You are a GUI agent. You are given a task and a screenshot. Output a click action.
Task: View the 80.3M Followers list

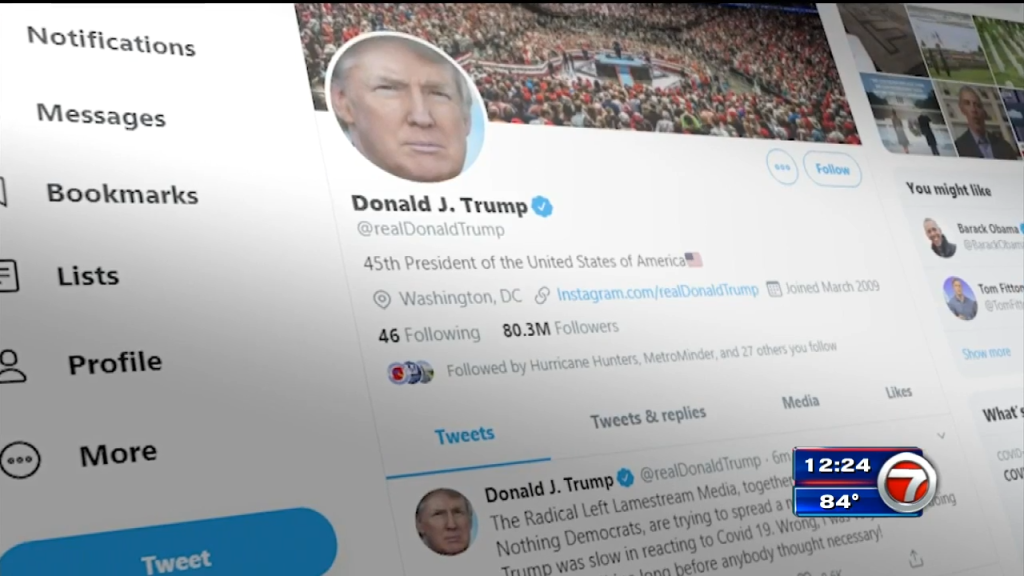pyautogui.click(x=560, y=328)
